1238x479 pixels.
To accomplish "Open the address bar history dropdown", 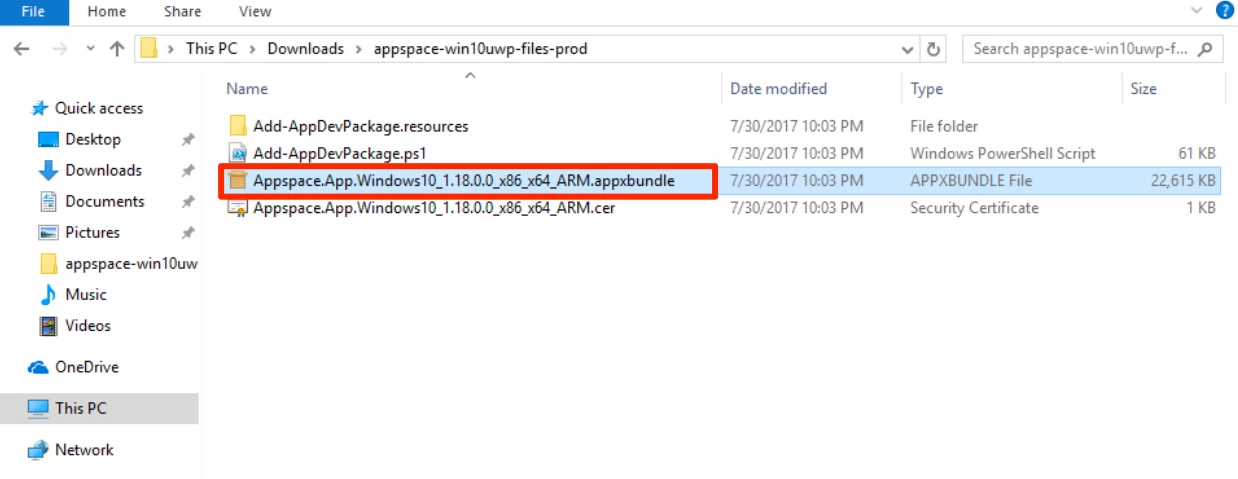I will (x=908, y=49).
